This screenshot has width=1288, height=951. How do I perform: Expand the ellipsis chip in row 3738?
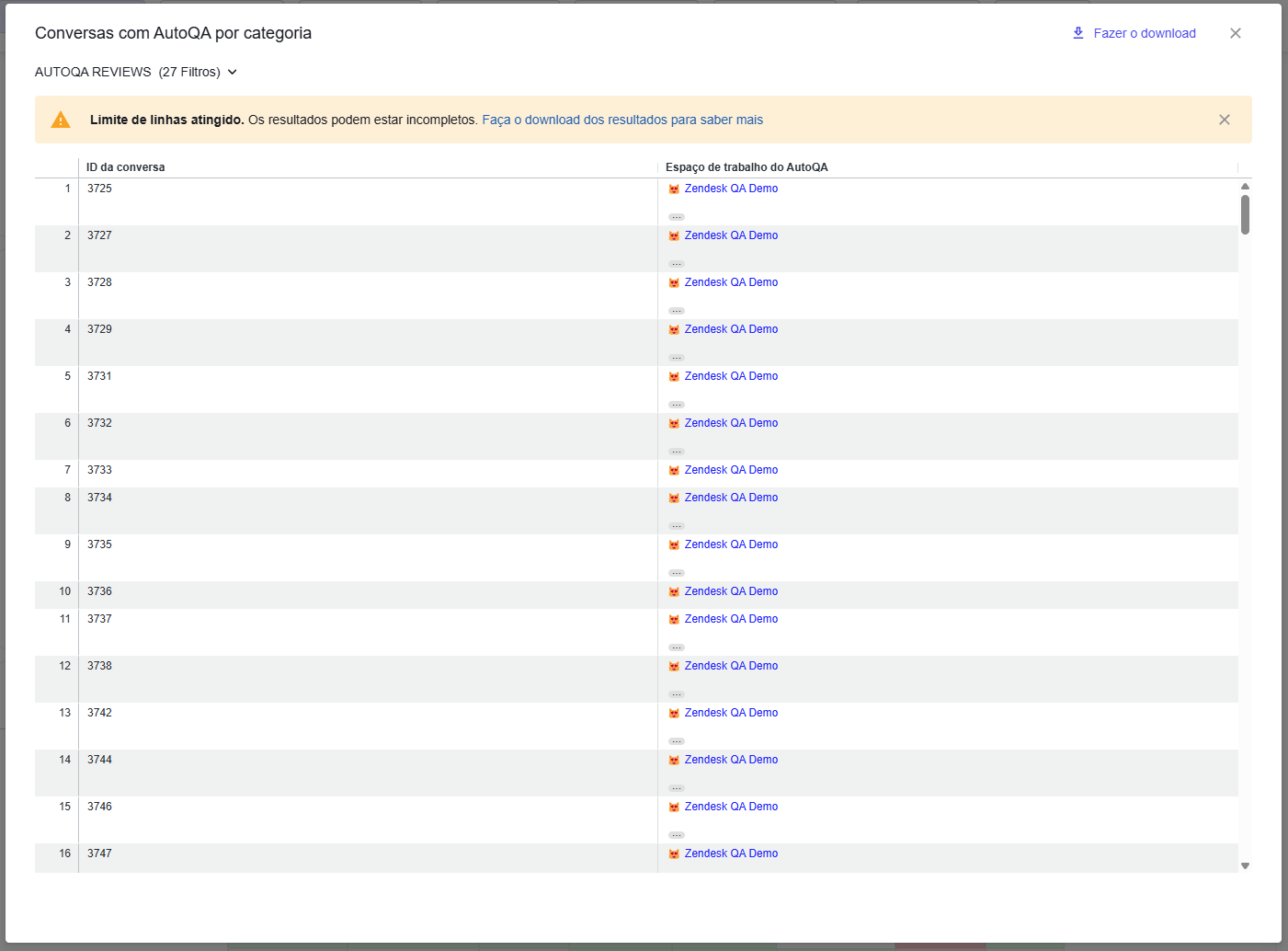click(x=677, y=694)
